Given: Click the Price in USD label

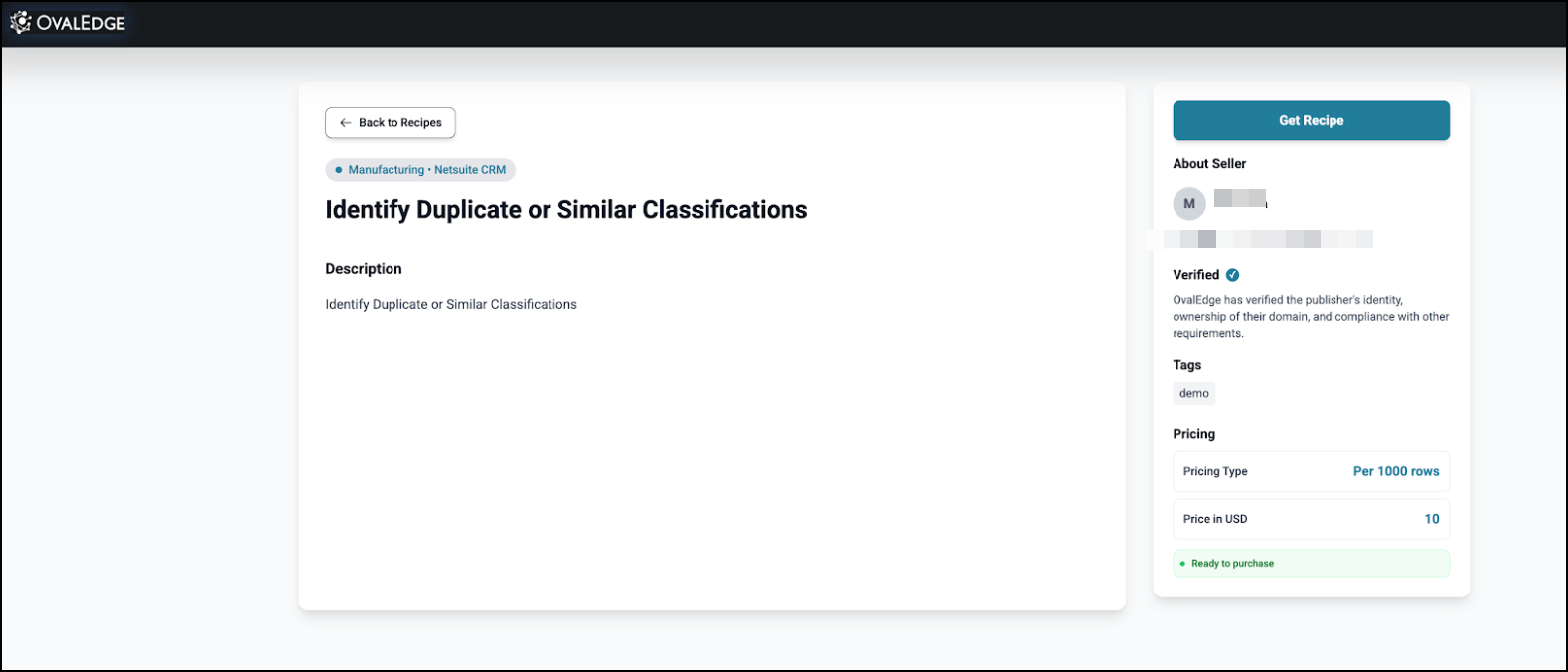Looking at the screenshot, I should point(1215,519).
